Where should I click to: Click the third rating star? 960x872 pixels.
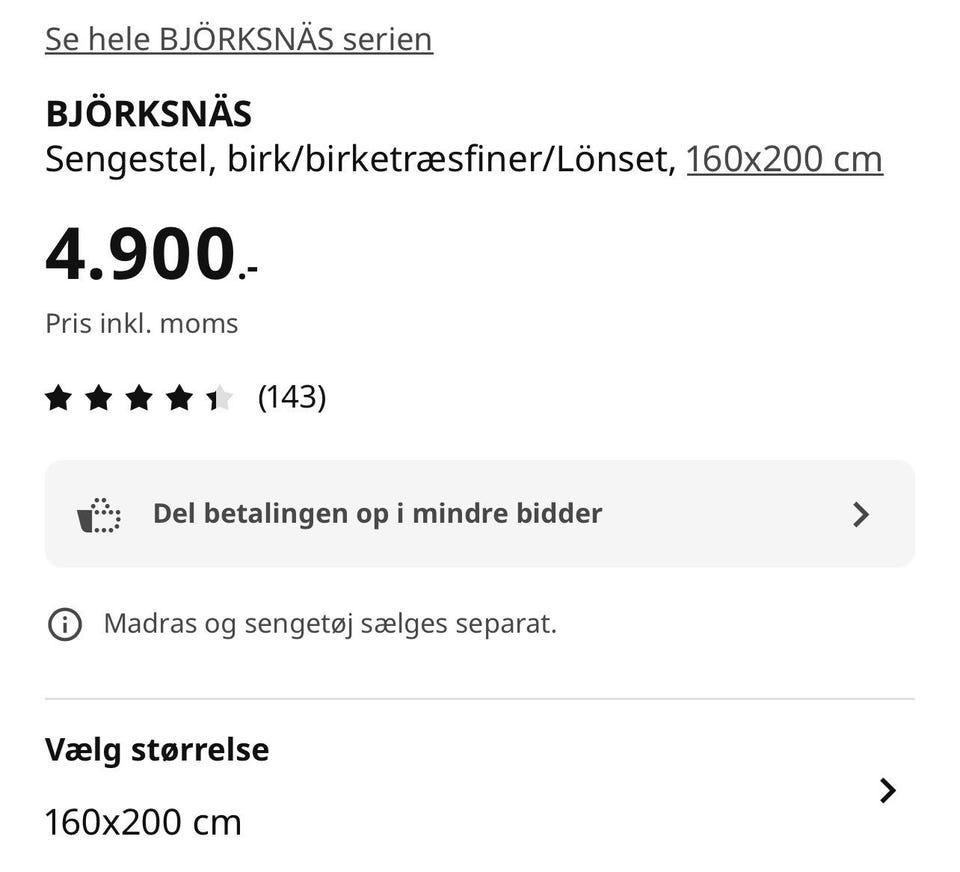point(139,399)
